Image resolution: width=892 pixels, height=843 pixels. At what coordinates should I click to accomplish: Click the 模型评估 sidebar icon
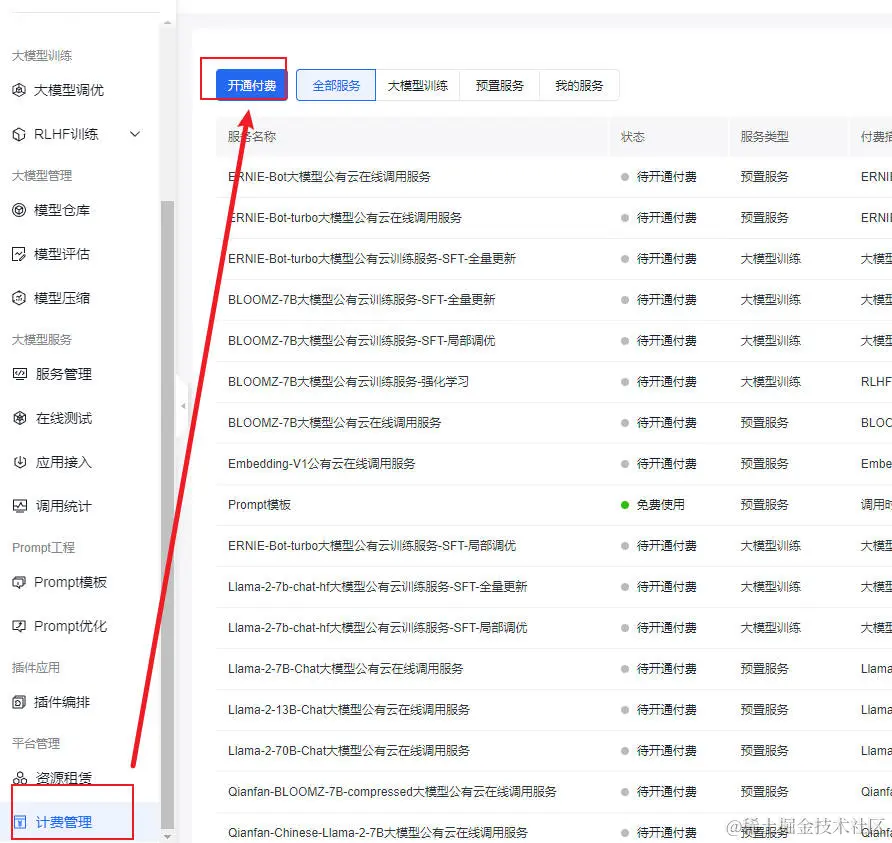19,254
